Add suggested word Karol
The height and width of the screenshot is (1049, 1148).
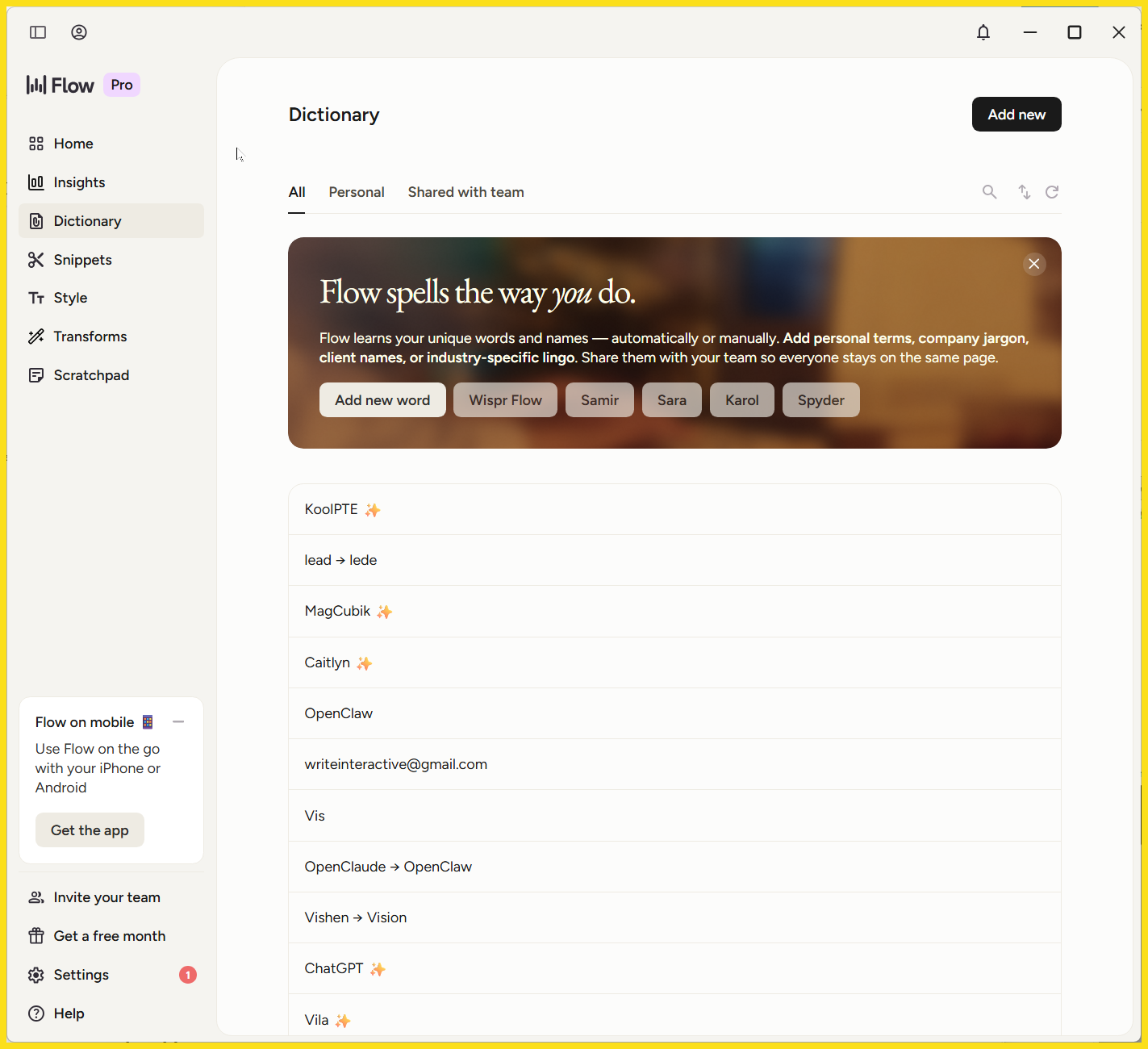[742, 400]
